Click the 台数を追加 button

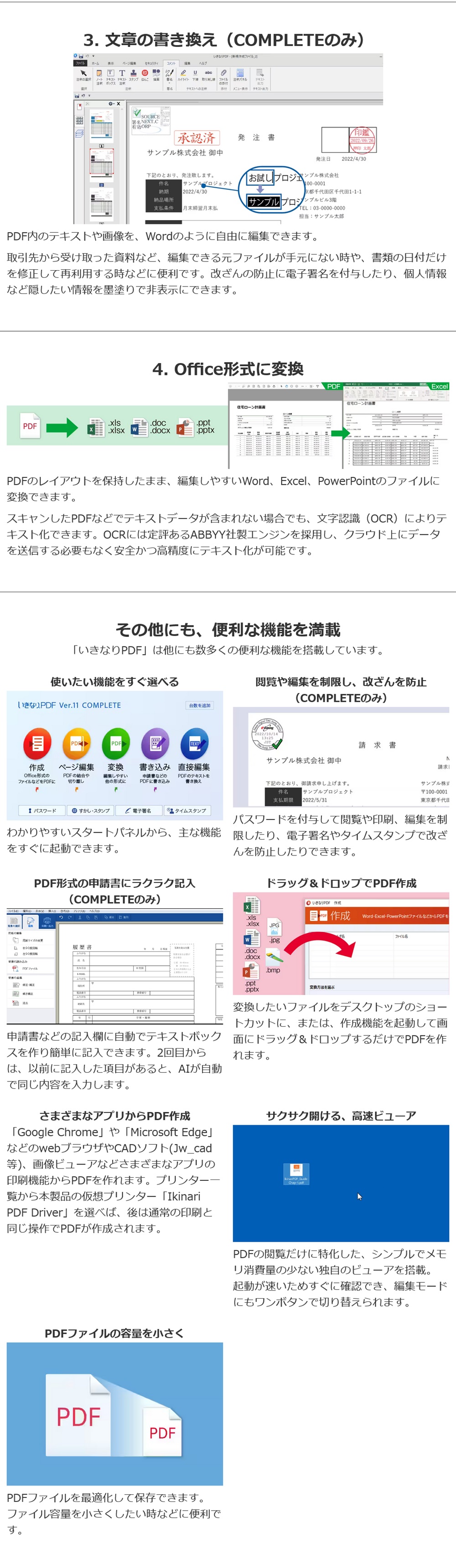[199, 706]
